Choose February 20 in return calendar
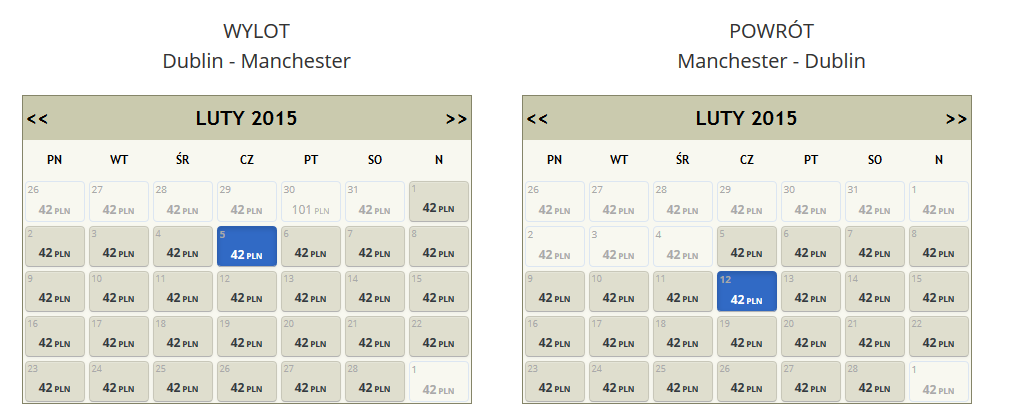The width and height of the screenshot is (1014, 417). point(811,336)
